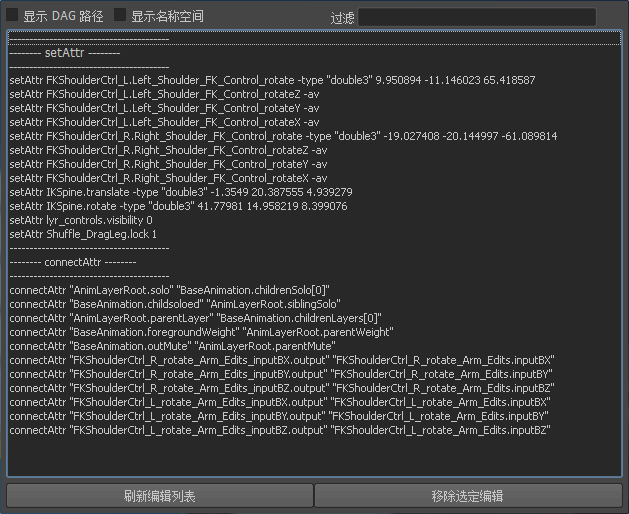This screenshot has width=629, height=514.
Task: Pick the setAttr lyr_controls.visibility 0 entry
Action: coord(81,220)
